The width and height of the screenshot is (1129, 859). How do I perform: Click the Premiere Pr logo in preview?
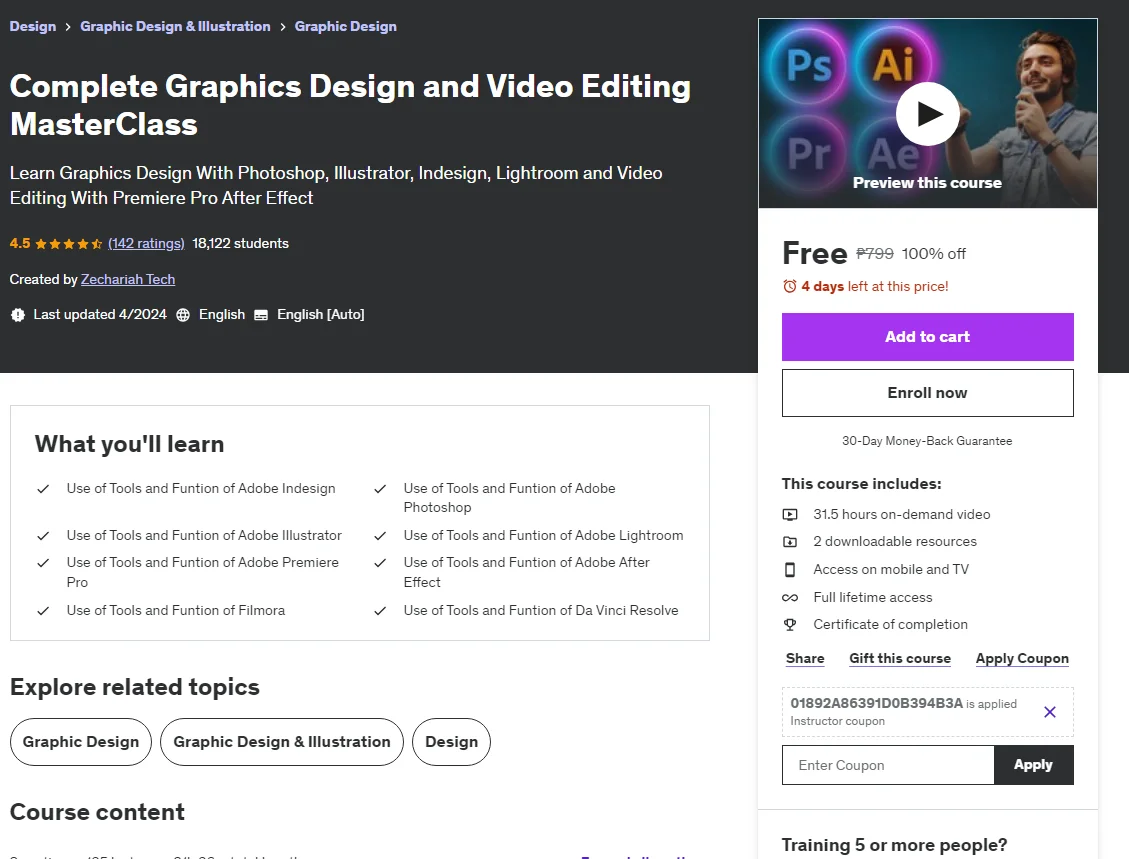[x=808, y=153]
